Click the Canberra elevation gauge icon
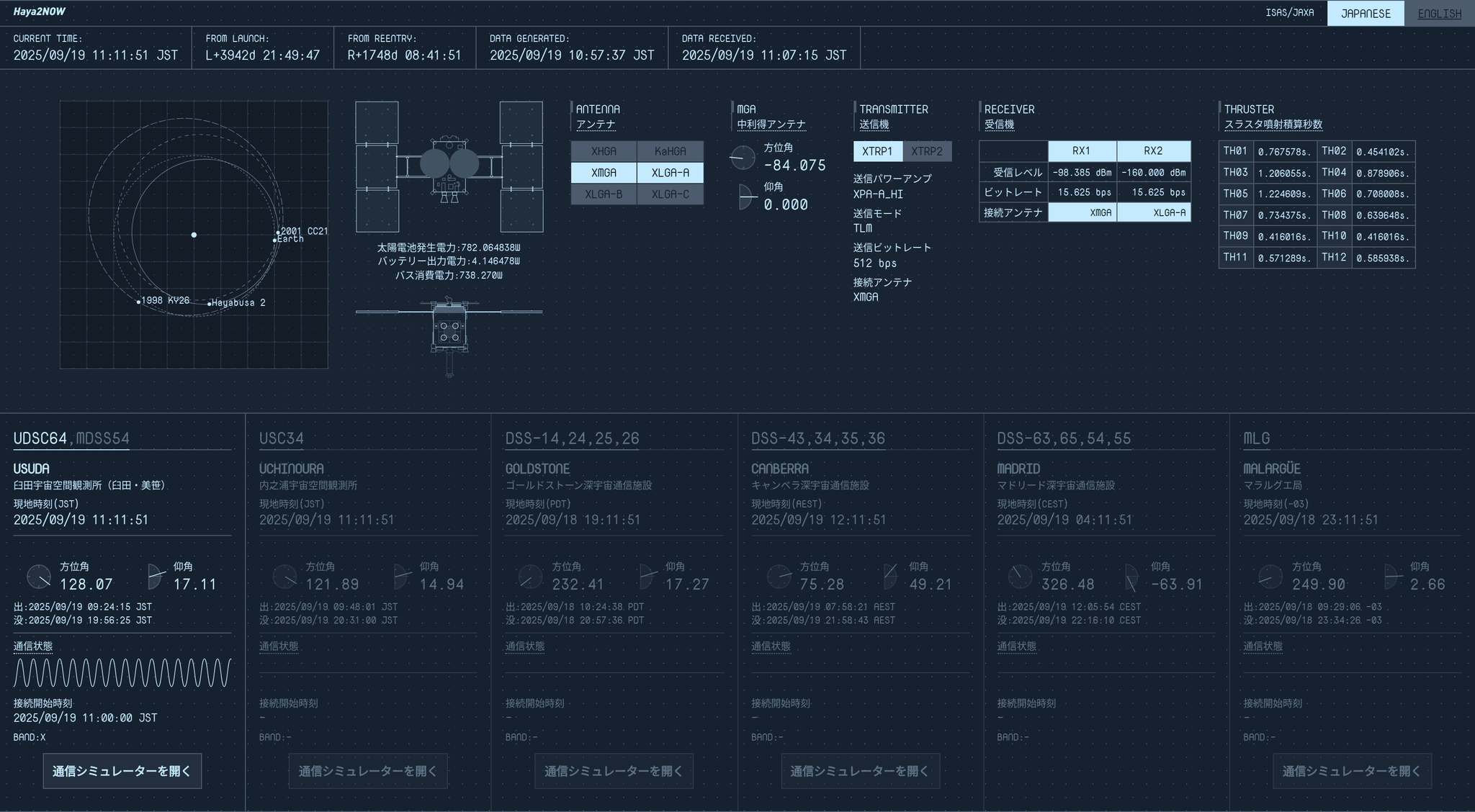The image size is (1475, 812). 891,577
